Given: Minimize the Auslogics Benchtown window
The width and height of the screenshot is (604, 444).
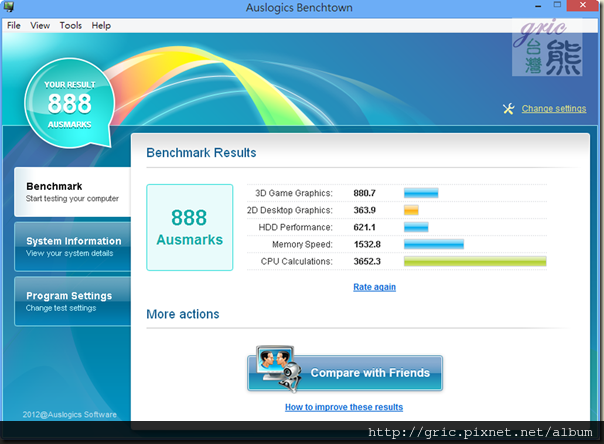Looking at the screenshot, I should point(538,6).
